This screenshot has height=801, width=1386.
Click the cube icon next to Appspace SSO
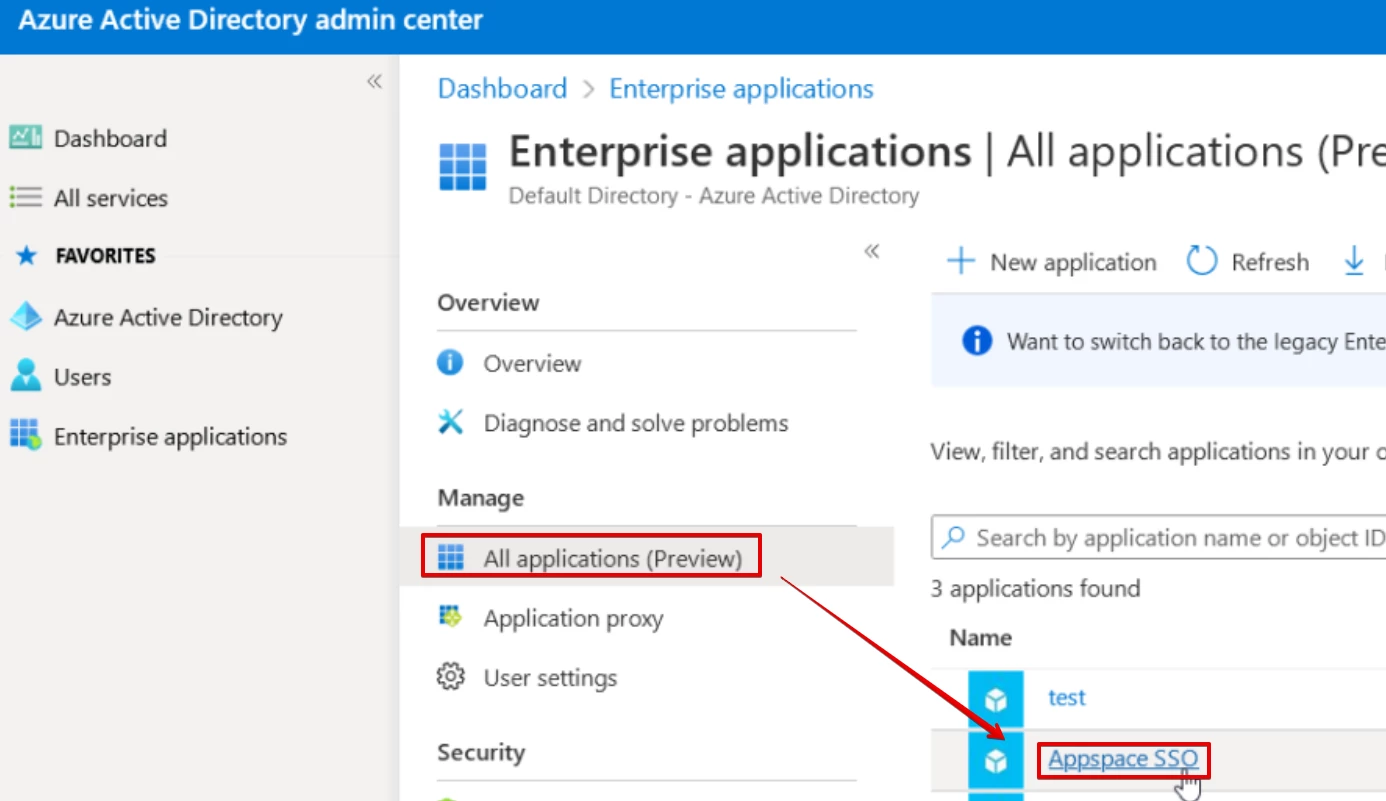tap(996, 761)
